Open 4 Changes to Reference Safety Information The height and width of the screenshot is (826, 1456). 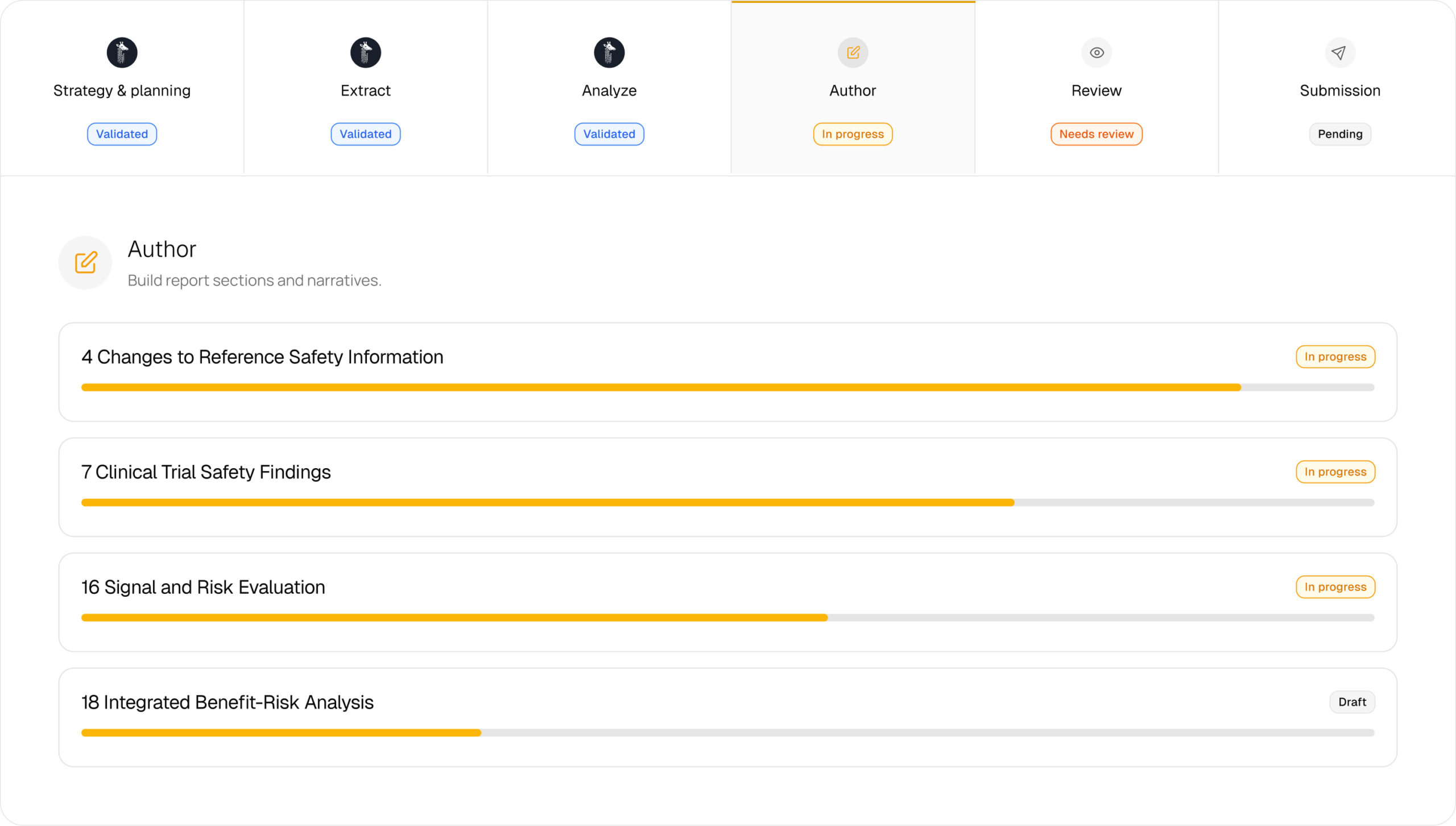tap(727, 373)
